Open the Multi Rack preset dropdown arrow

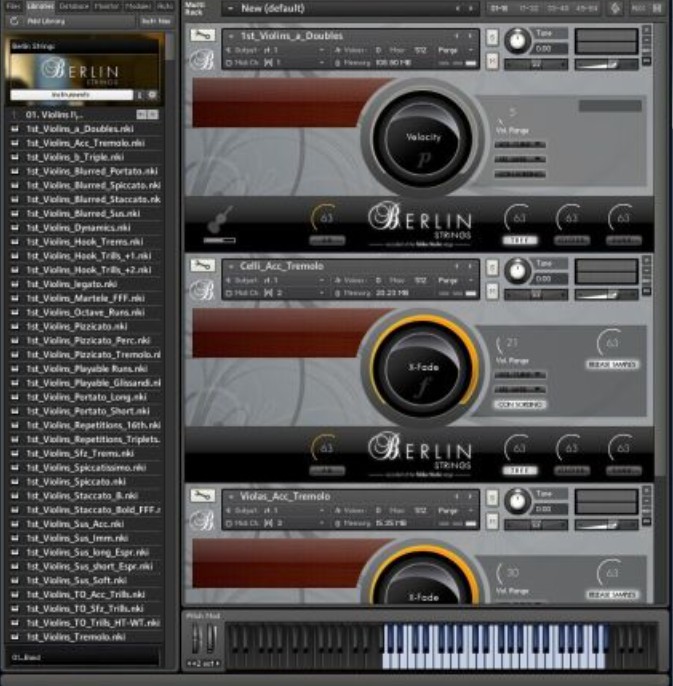pos(230,8)
